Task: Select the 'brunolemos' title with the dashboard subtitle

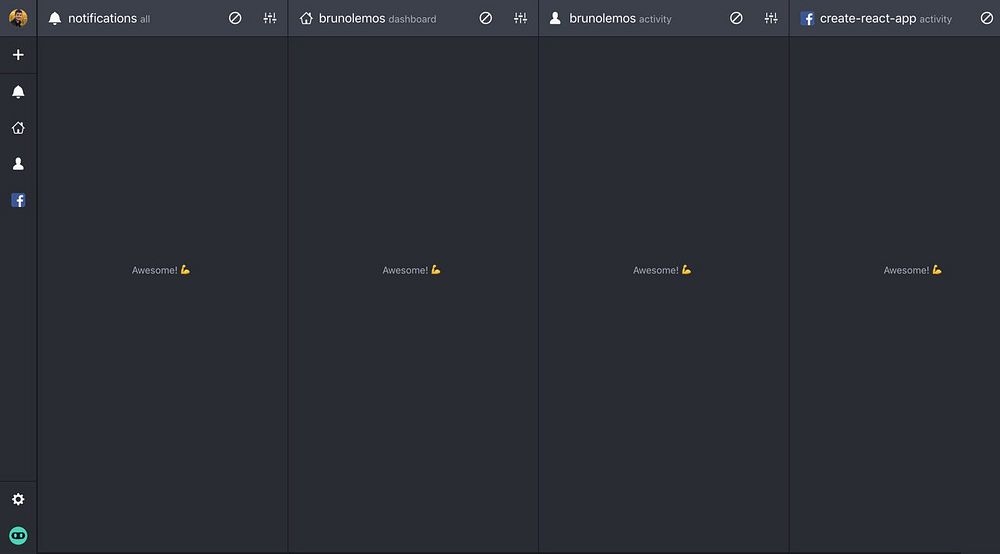Action: pos(351,18)
